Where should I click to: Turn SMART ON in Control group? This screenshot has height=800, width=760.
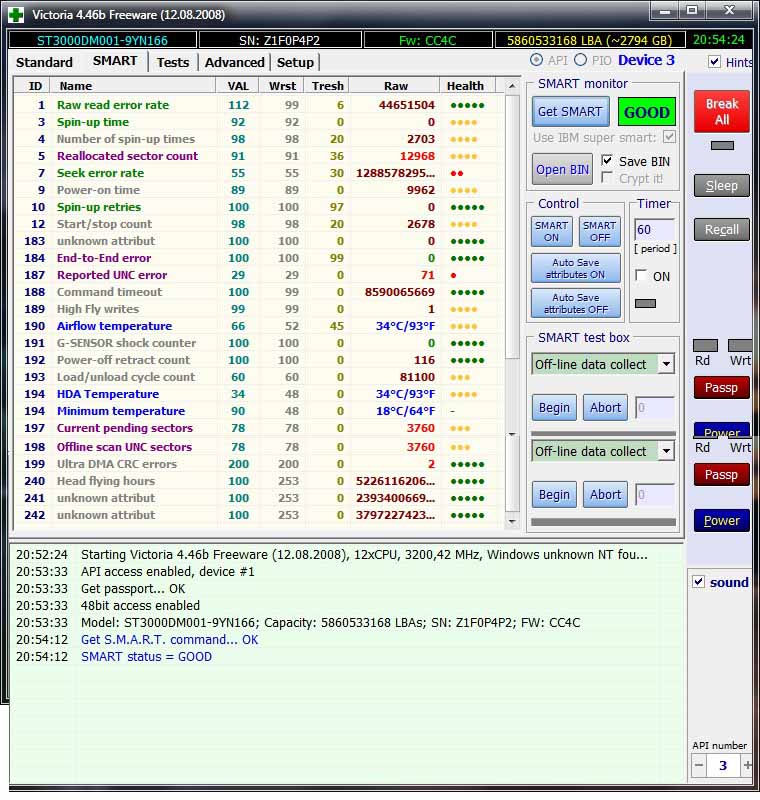pyautogui.click(x=551, y=232)
